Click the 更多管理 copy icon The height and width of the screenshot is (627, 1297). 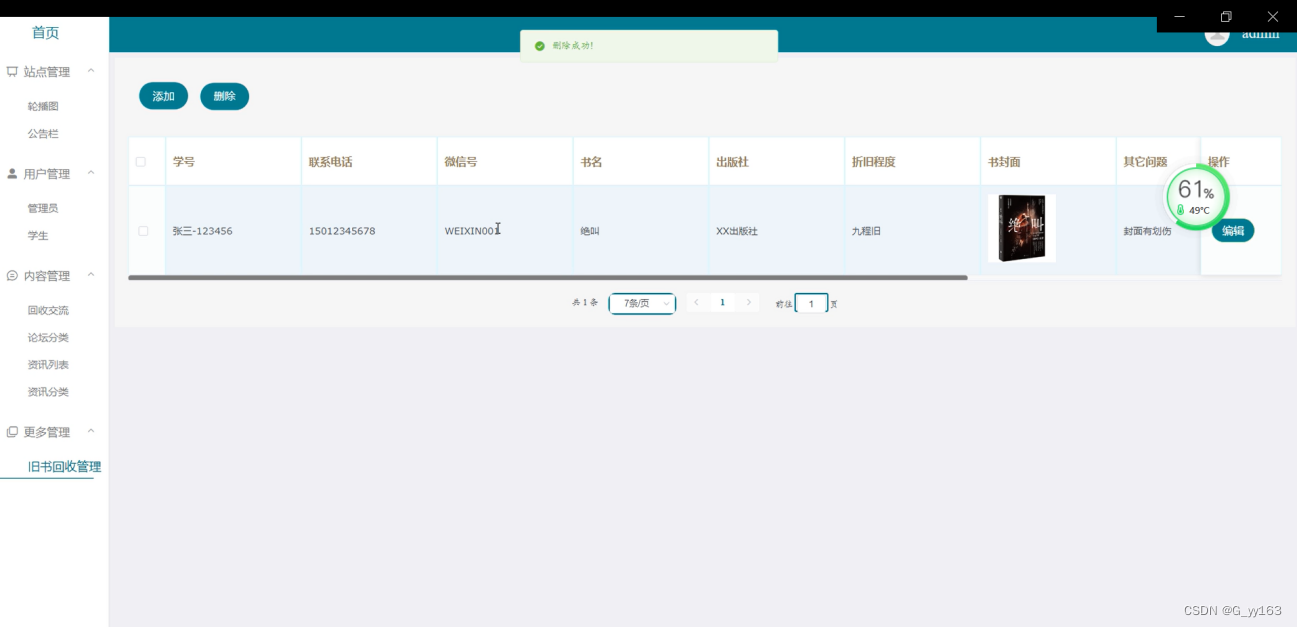click(12, 432)
